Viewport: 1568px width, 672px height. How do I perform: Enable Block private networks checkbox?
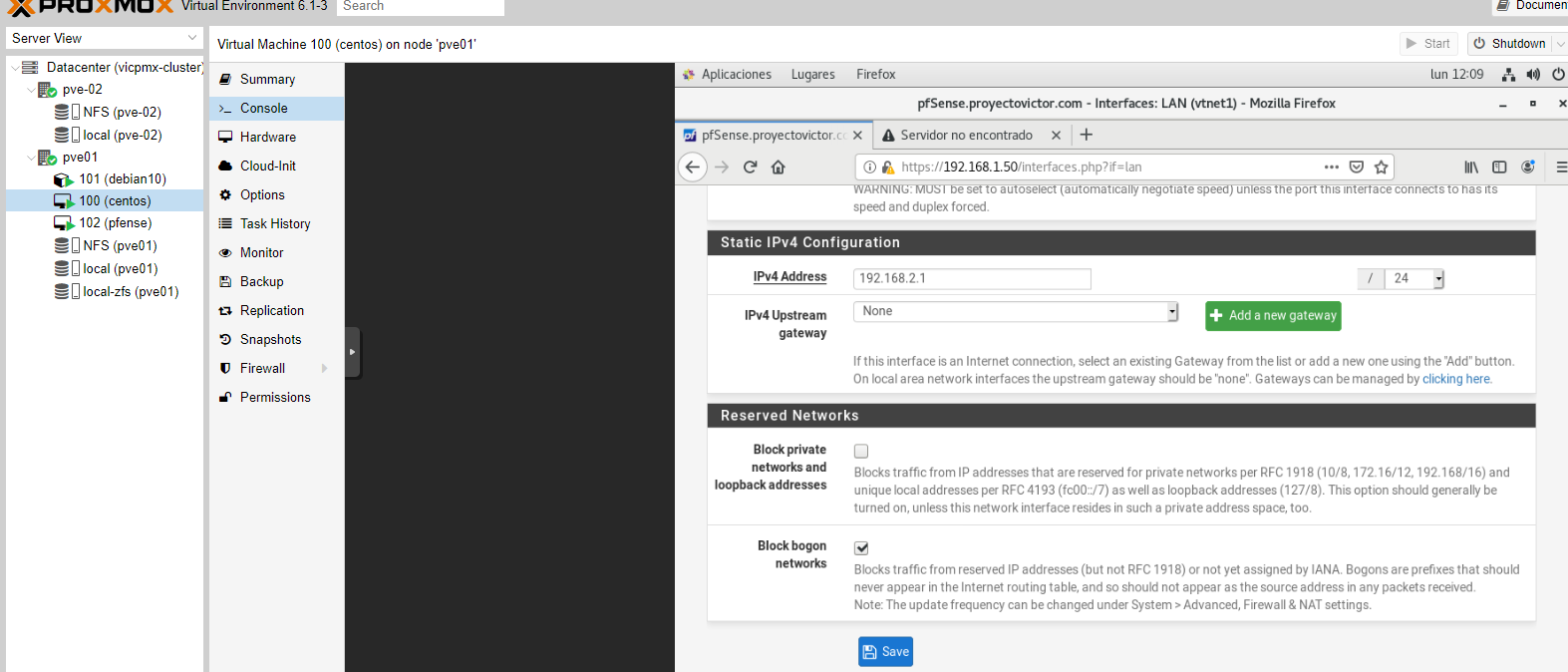[861, 451]
